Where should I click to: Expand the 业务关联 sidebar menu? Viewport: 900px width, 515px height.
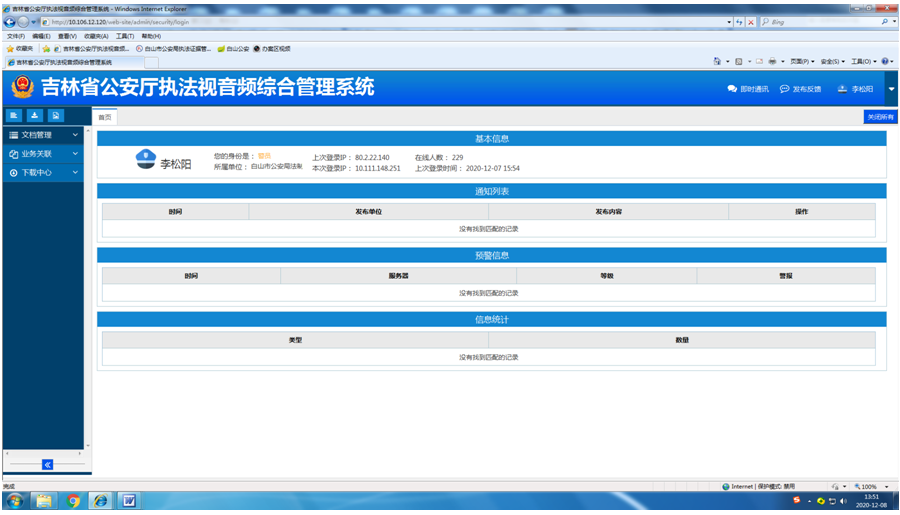(43, 154)
